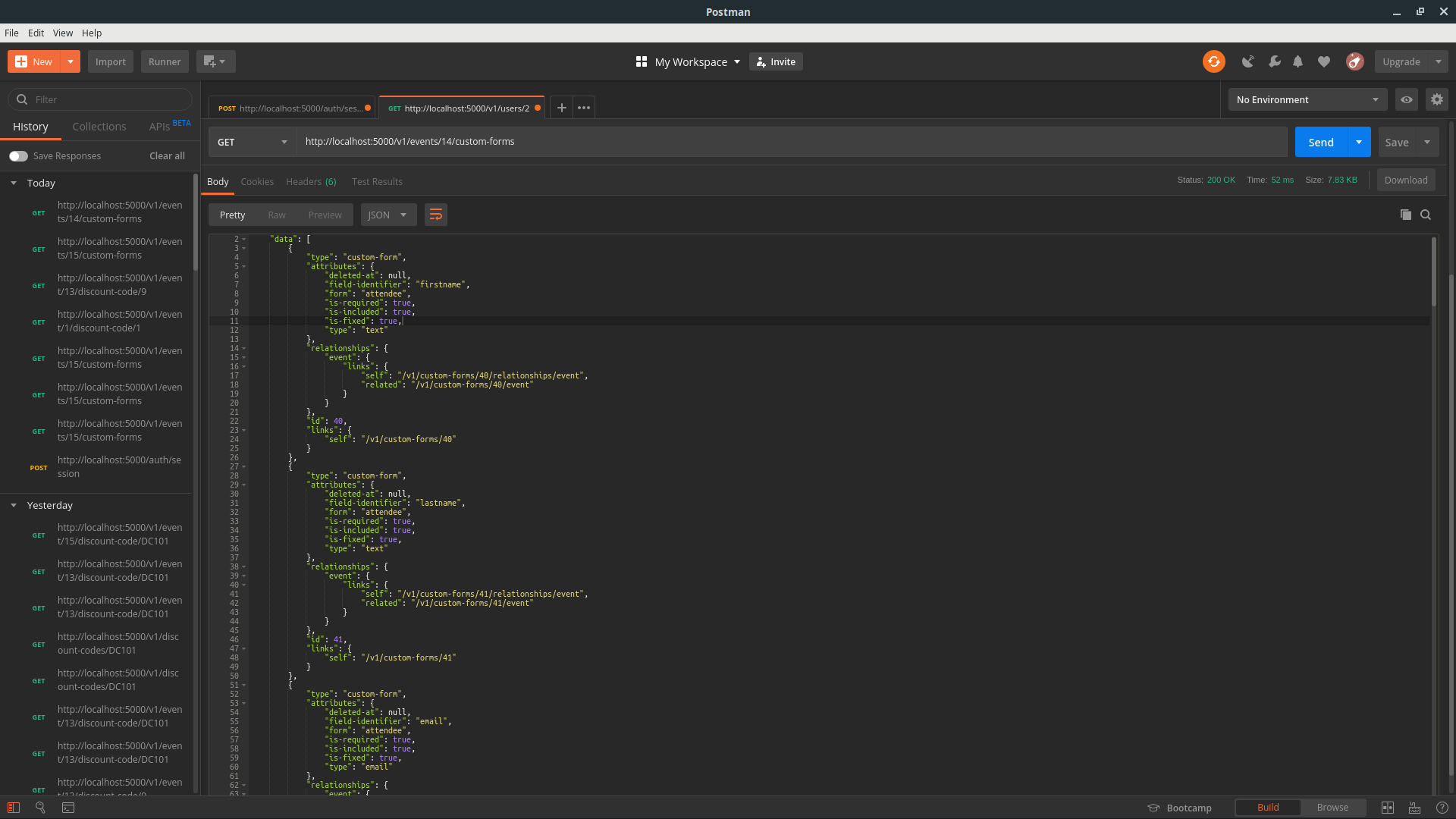Open the Postman console icon

click(68, 808)
